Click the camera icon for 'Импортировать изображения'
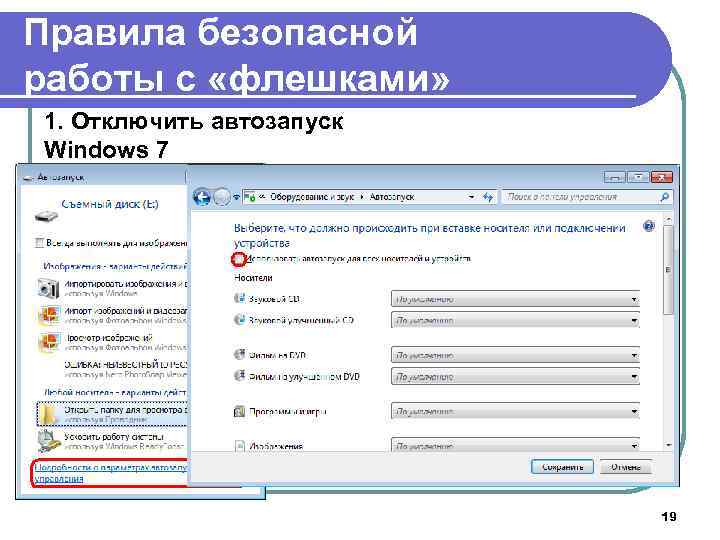This screenshot has width=720, height=540. click(48, 288)
